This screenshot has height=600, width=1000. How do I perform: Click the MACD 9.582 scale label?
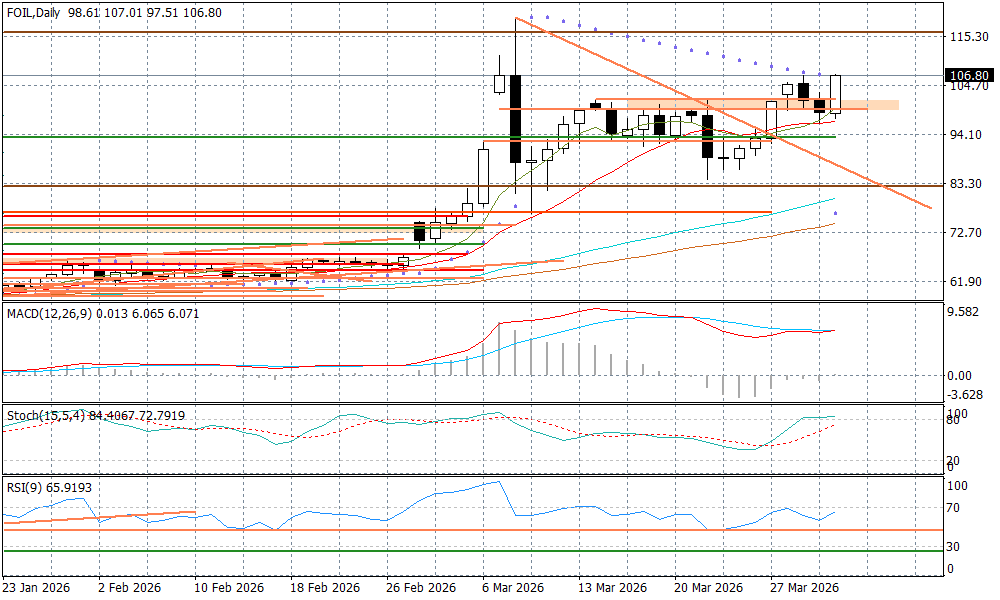click(966, 311)
